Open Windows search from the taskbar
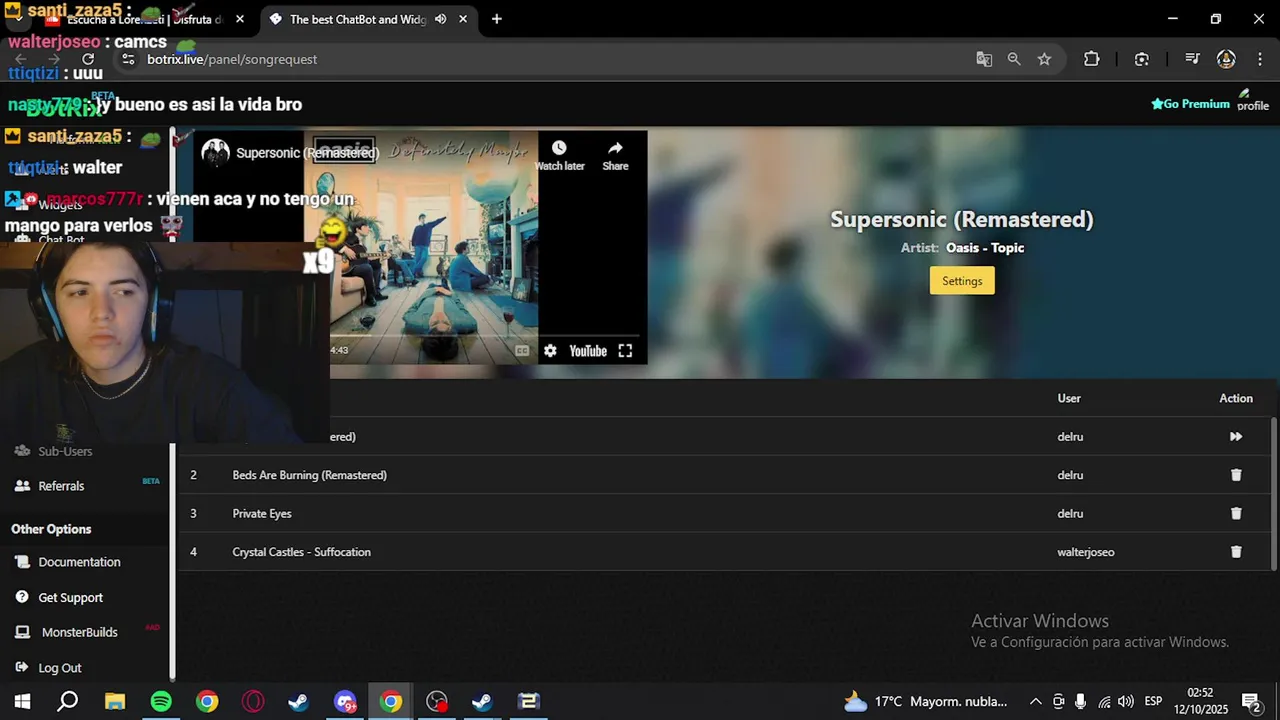The image size is (1280, 720). tap(68, 702)
